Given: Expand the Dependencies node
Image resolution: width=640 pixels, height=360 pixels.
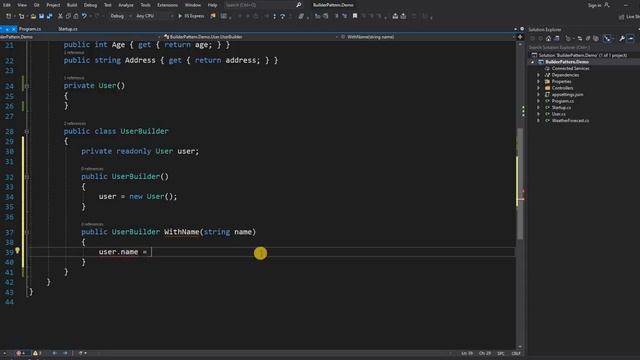Looking at the screenshot, I should tap(538, 75).
